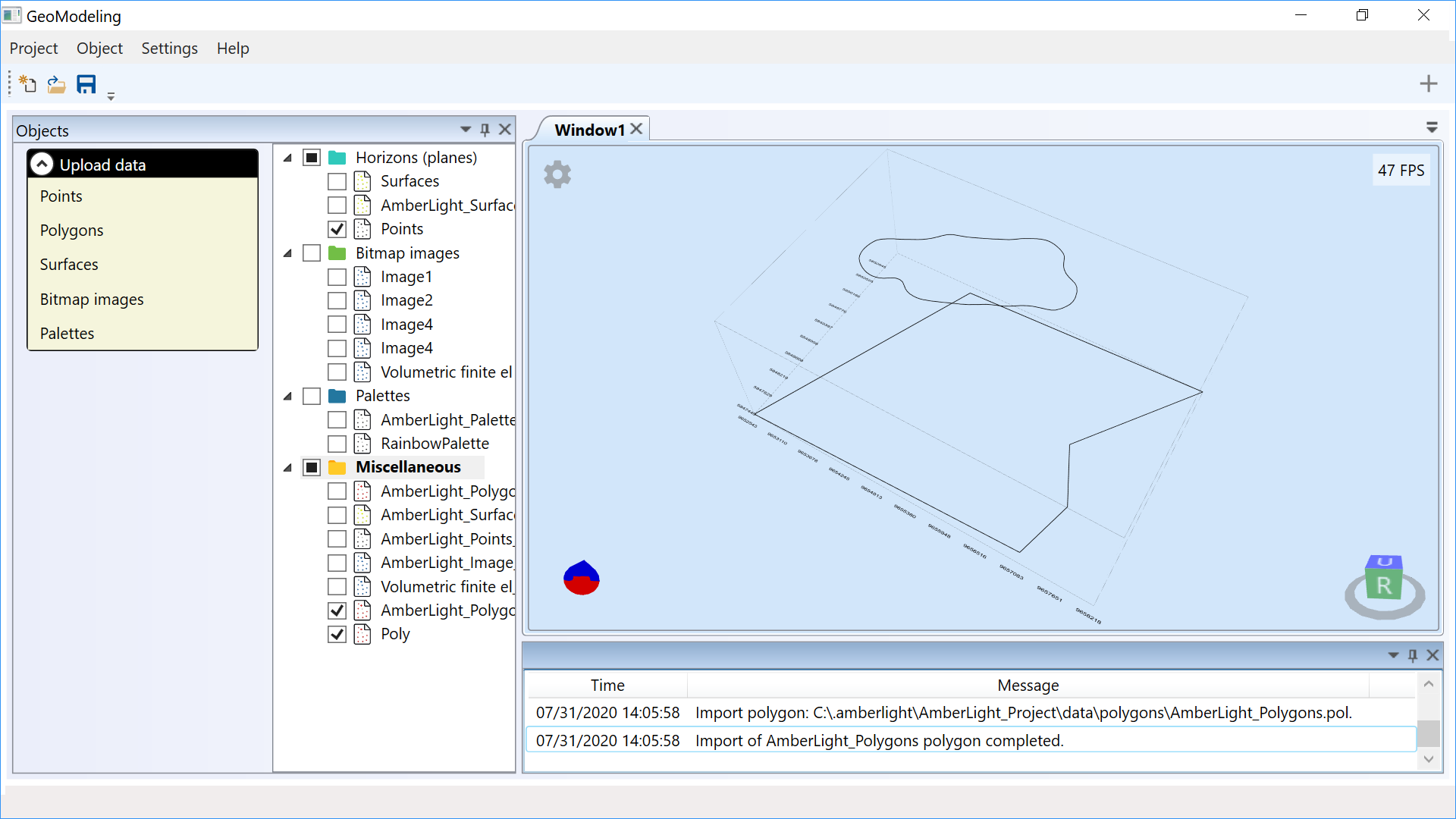Click the Surfaces item document icon
The width and height of the screenshot is (1456, 819).
tap(362, 181)
